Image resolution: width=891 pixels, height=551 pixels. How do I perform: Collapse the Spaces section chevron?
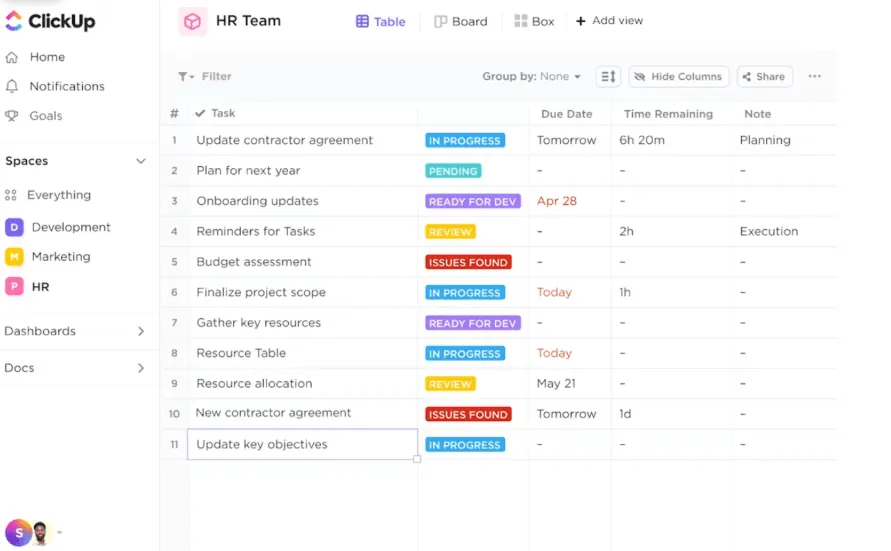[141, 161]
